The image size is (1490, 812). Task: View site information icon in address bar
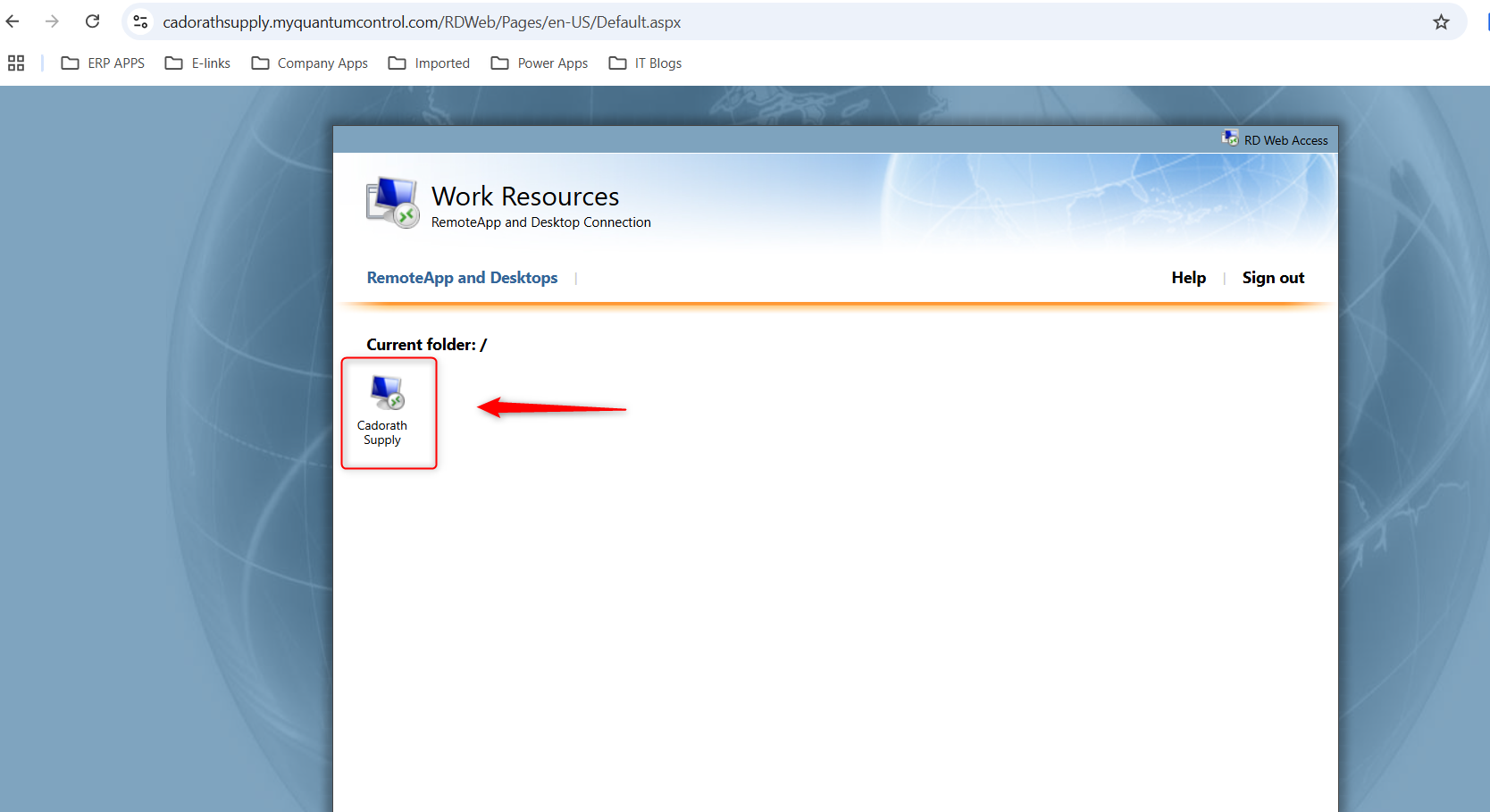coord(140,21)
